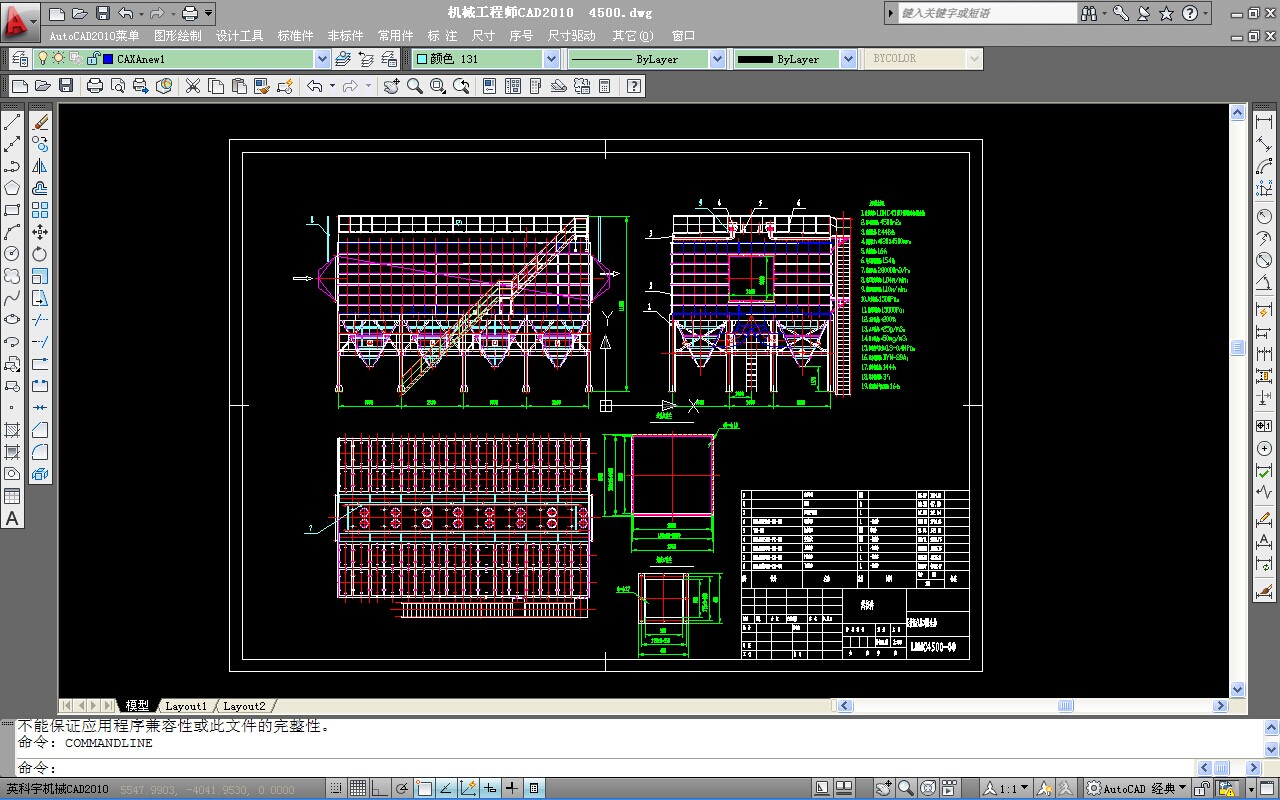1280x800 pixels.
Task: Click the Multiline Text tool
Action: pos(12,518)
